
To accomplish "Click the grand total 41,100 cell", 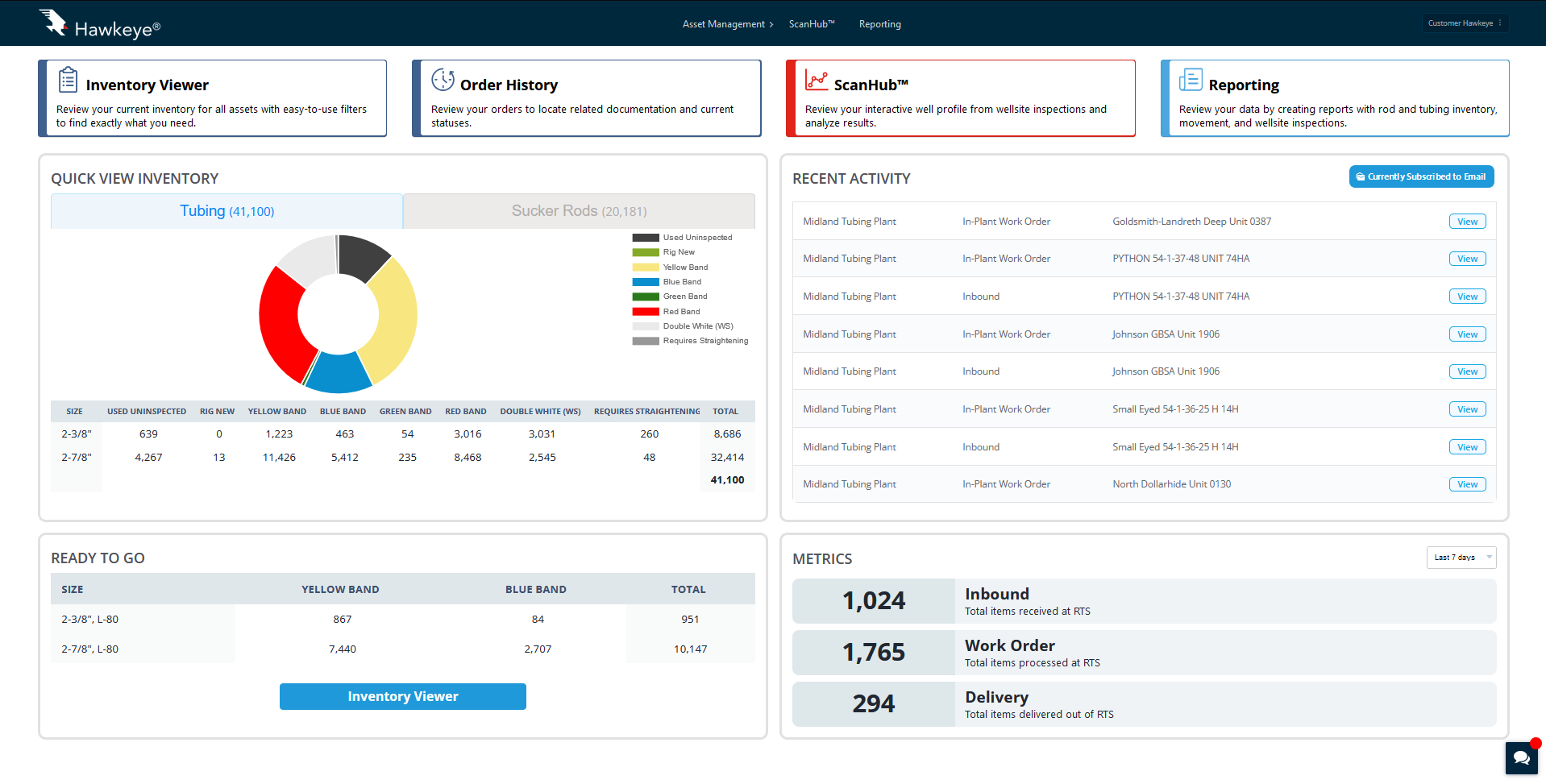I will pyautogui.click(x=727, y=480).
